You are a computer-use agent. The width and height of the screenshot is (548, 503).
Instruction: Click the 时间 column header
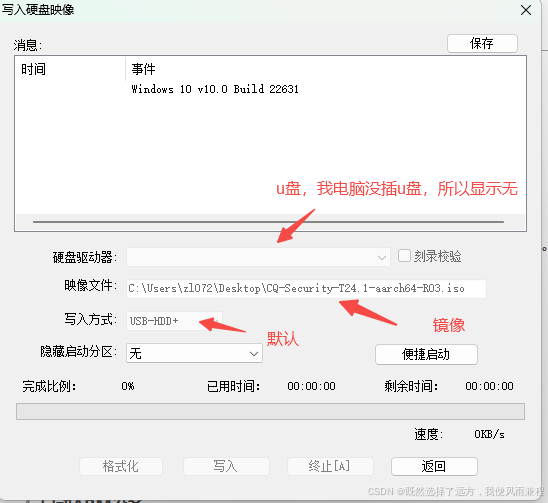coord(71,69)
